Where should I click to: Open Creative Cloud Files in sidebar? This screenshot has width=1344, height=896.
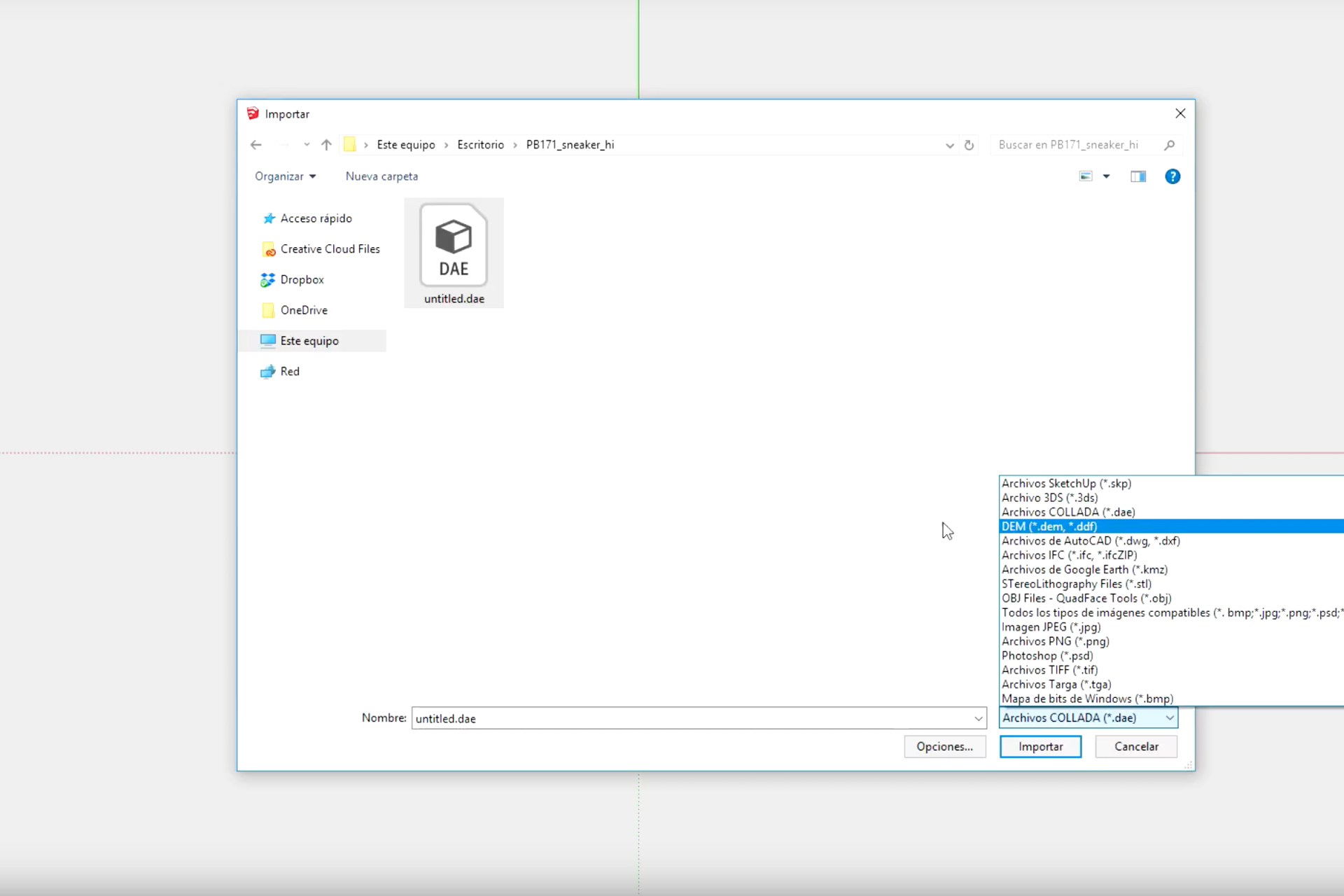click(330, 249)
